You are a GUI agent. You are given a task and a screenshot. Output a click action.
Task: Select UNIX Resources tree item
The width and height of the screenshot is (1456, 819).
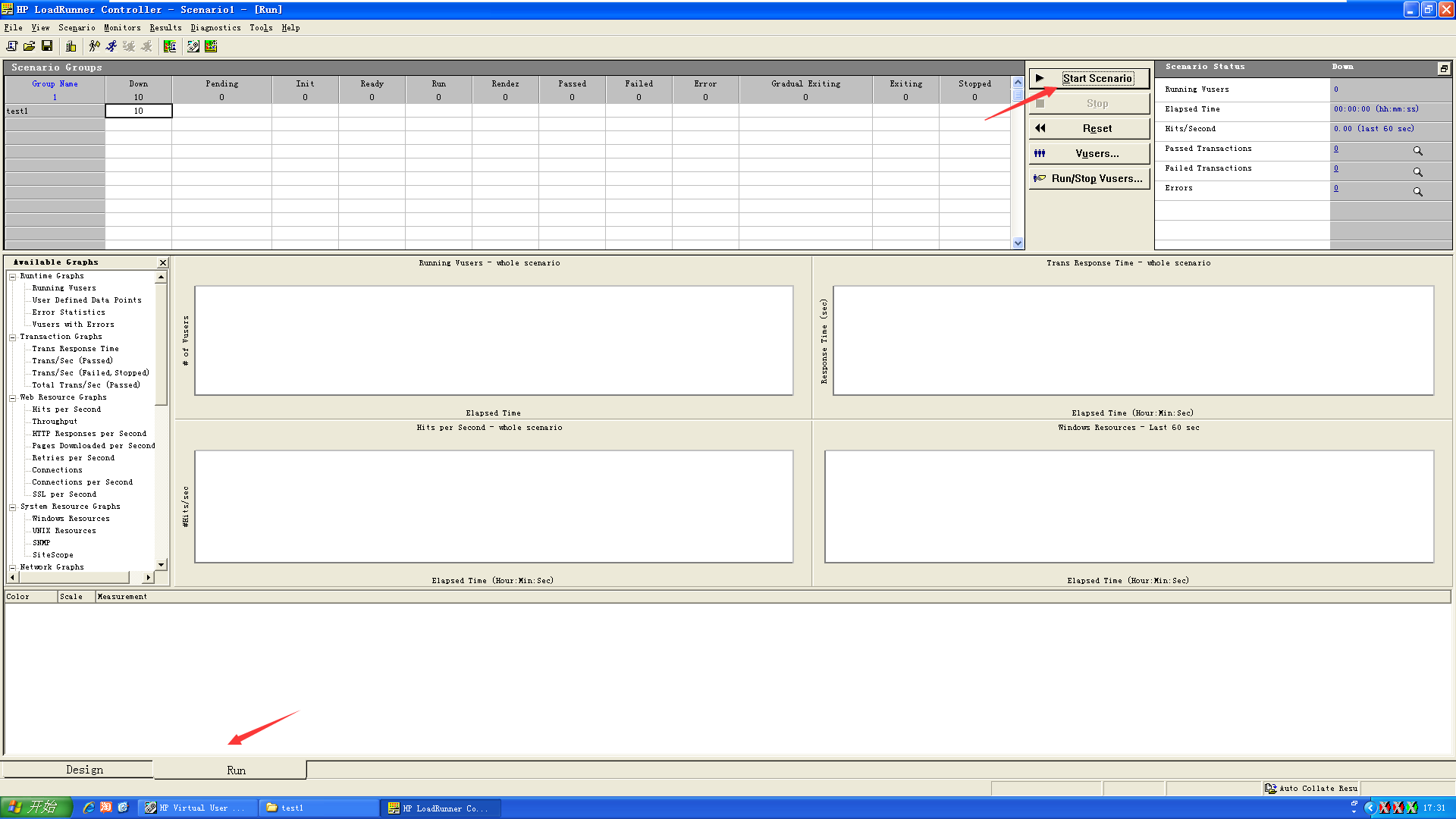(64, 531)
